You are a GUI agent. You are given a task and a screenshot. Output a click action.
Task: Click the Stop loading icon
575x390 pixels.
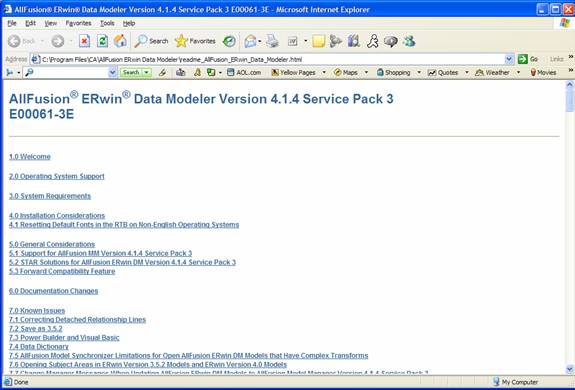(84, 41)
